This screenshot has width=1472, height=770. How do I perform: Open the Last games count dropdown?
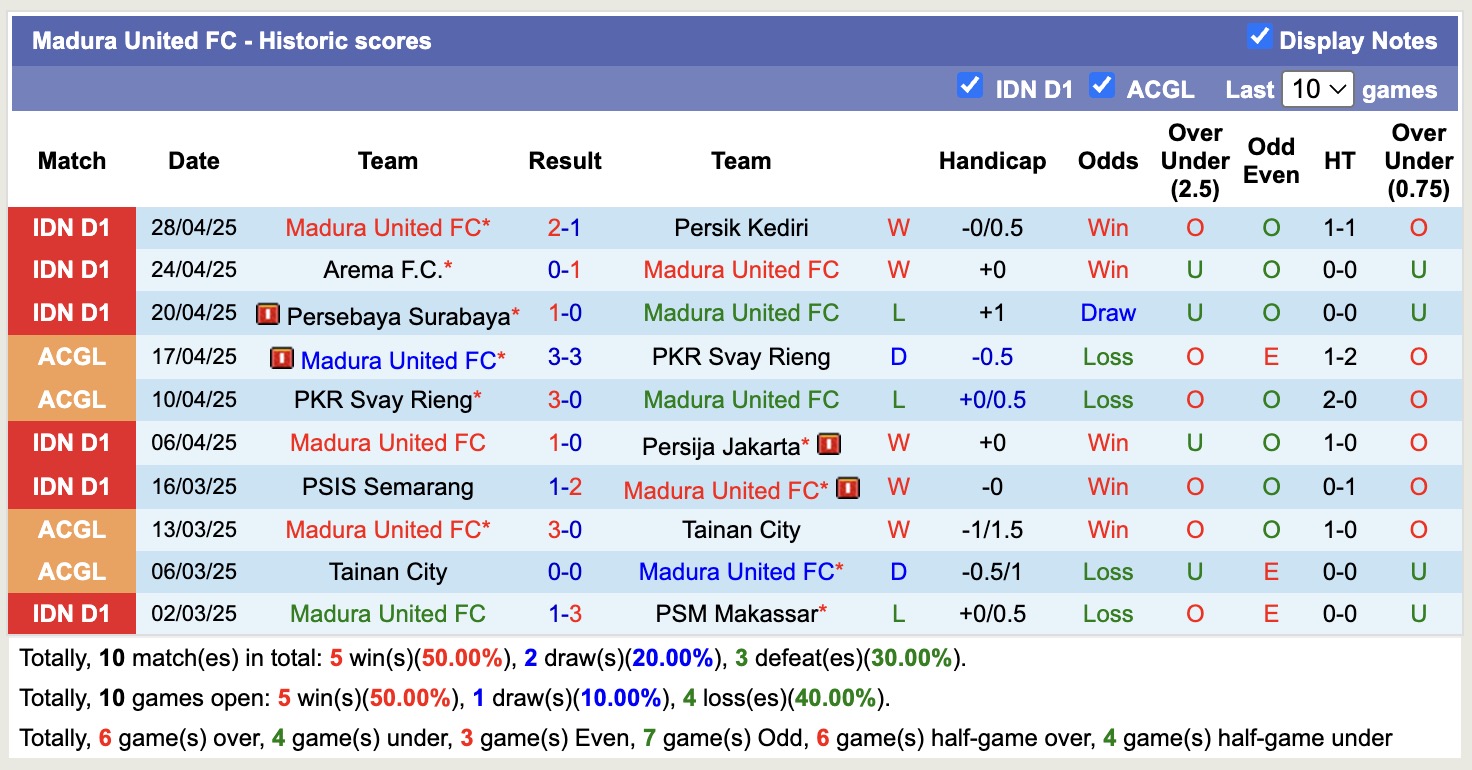click(1317, 89)
